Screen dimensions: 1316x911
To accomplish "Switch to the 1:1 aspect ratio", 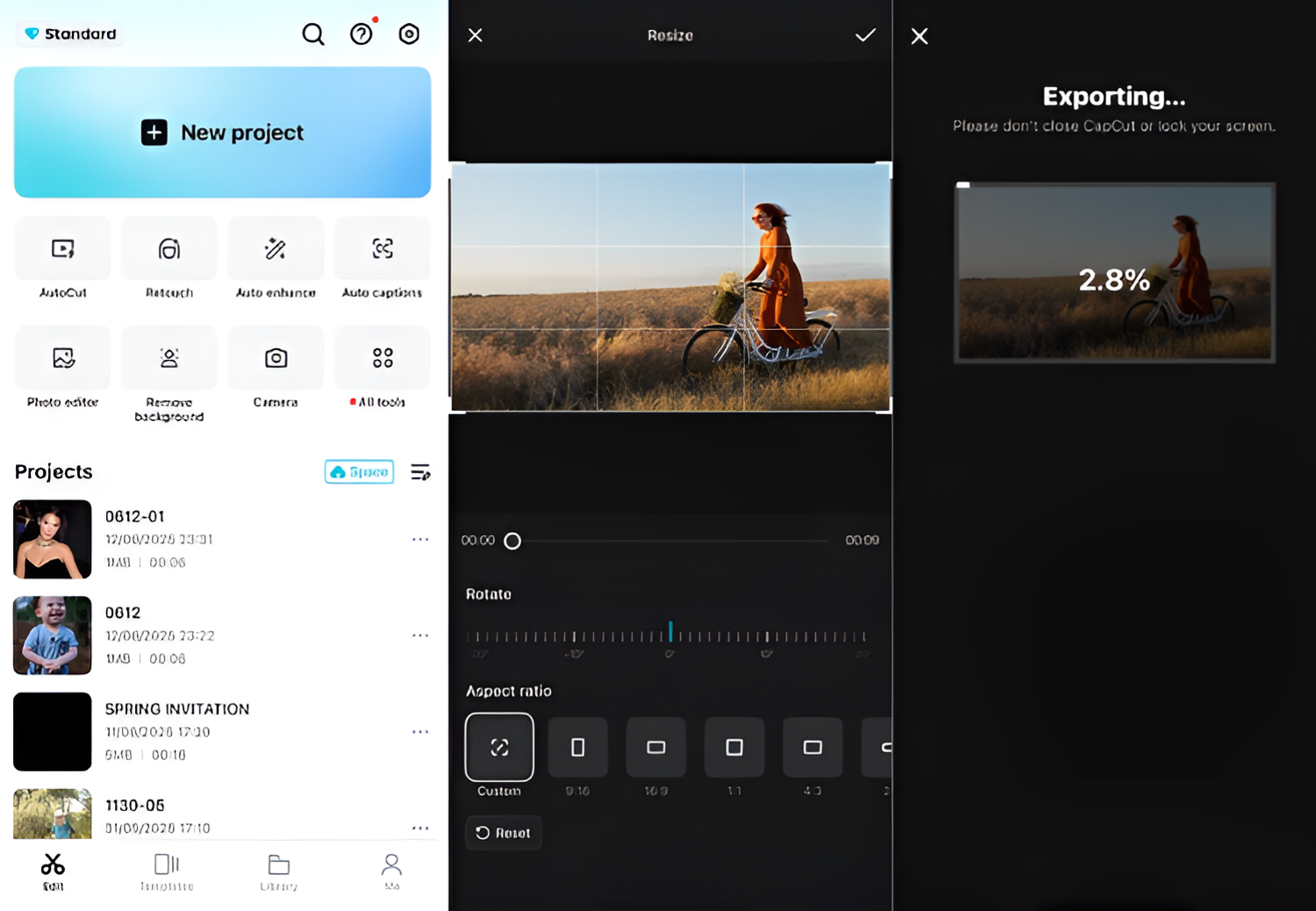I will click(734, 748).
